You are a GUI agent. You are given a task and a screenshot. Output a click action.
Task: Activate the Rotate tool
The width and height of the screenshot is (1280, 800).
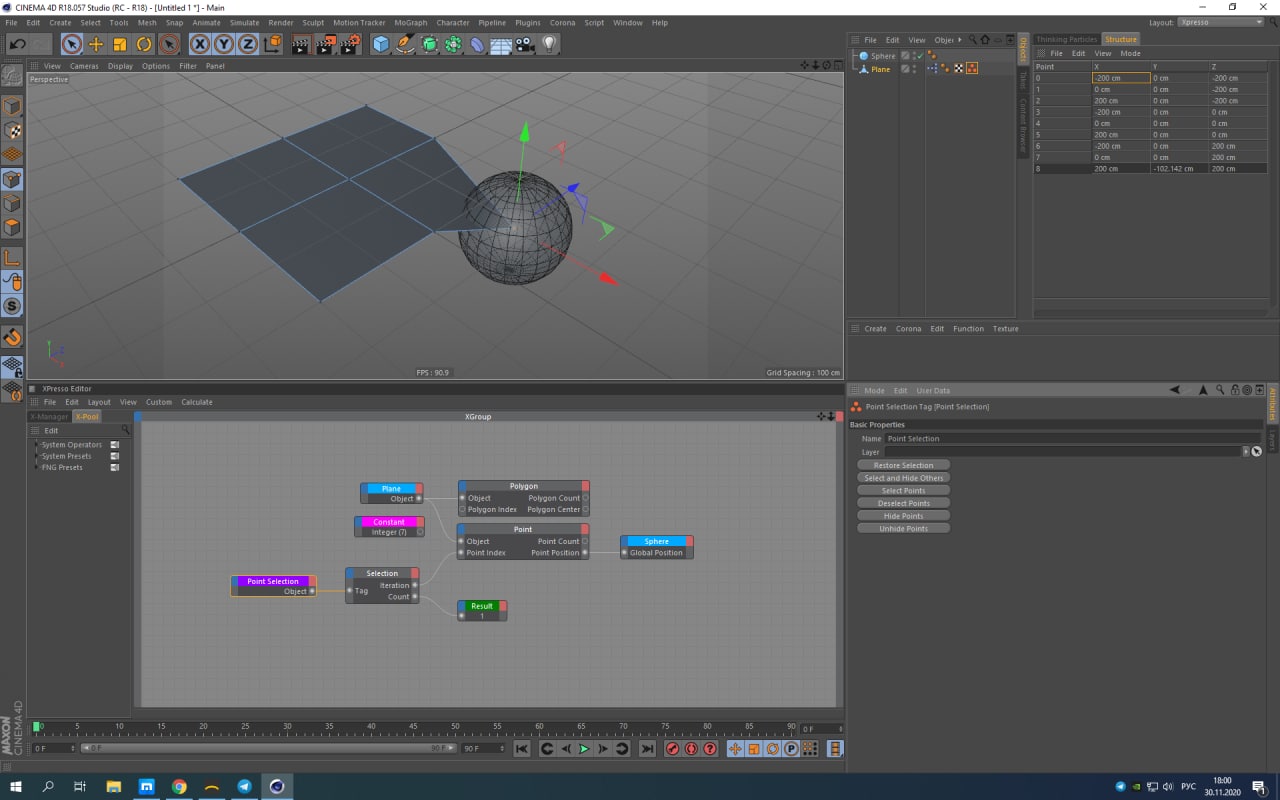144,44
